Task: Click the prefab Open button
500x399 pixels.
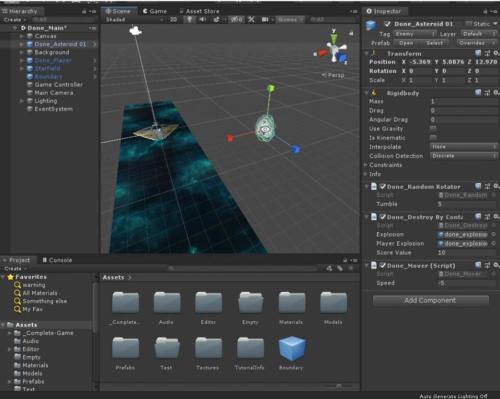Action: 406,43
